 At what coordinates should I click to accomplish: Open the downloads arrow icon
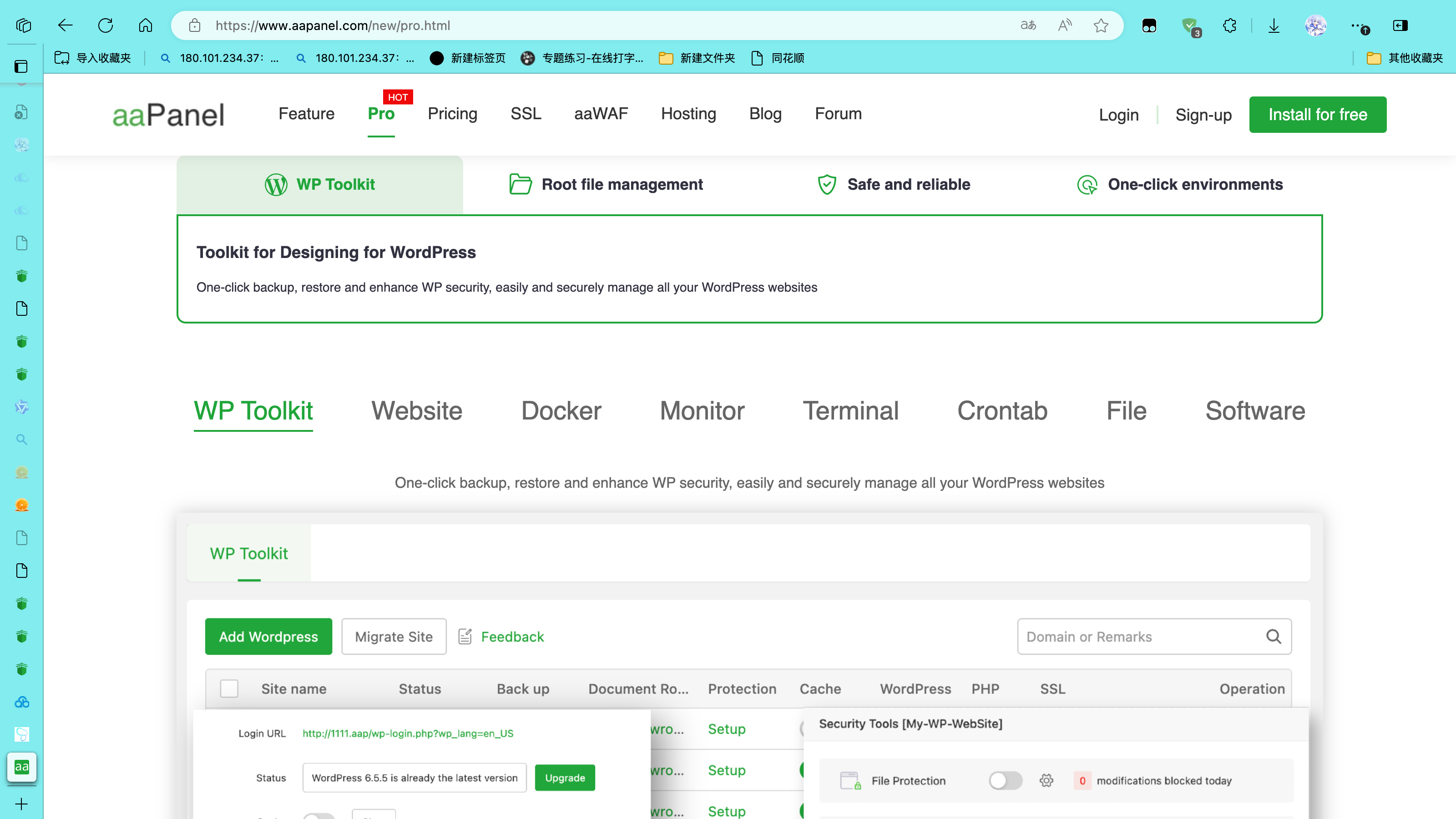click(1274, 25)
